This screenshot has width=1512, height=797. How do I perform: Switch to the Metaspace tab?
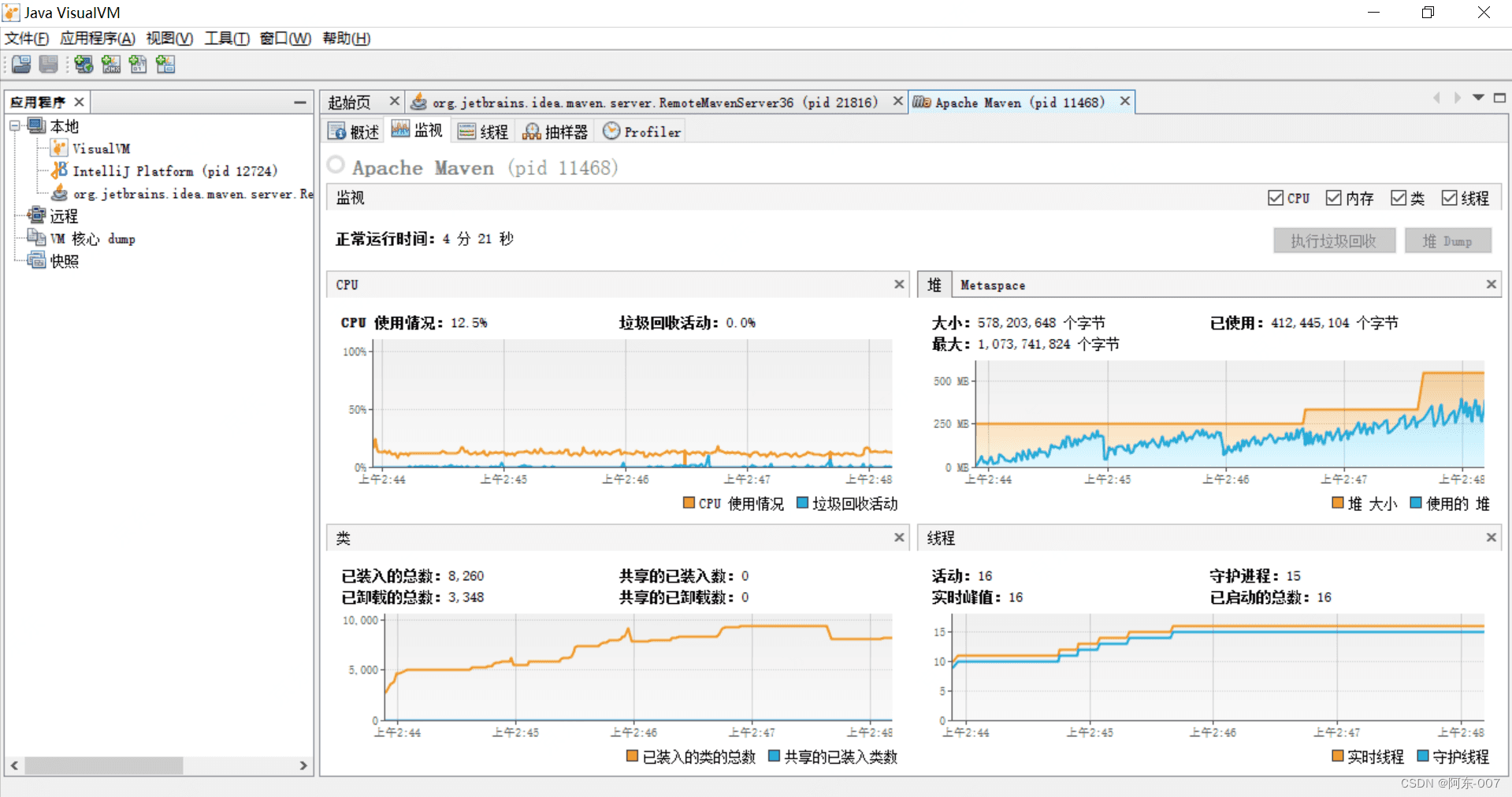tap(993, 285)
